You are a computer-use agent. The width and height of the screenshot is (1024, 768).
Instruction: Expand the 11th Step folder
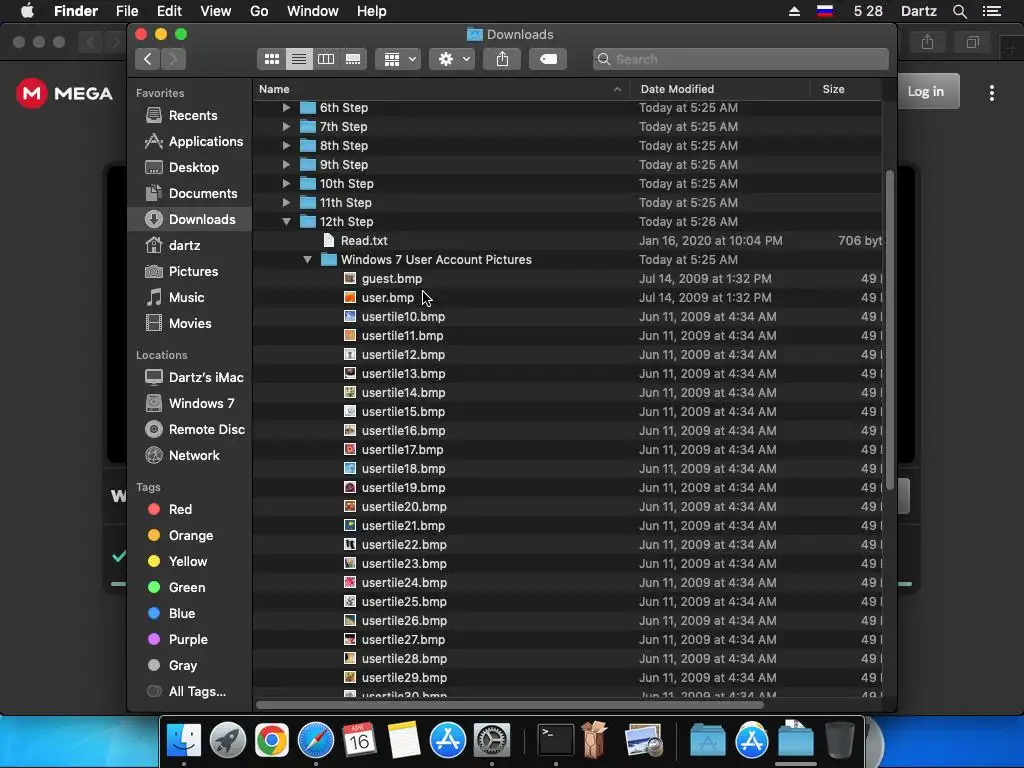(286, 202)
